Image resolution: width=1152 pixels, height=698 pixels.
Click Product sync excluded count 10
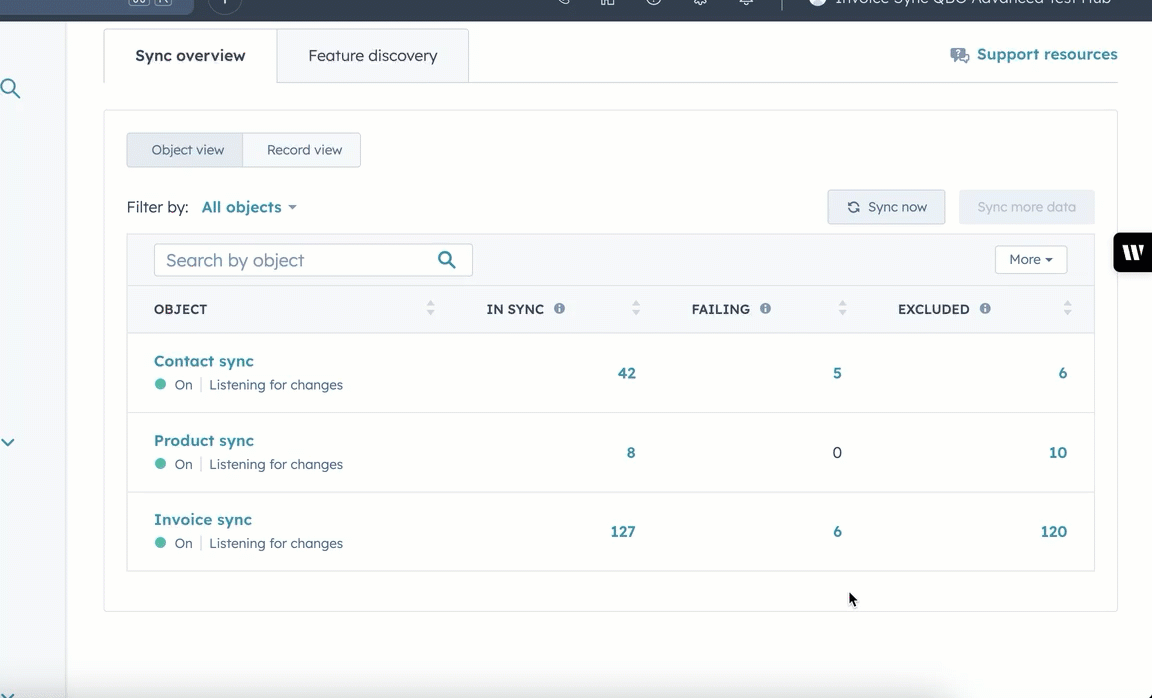(1058, 453)
